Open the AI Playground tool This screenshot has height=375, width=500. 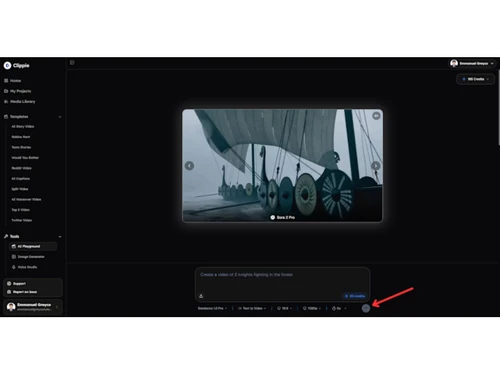point(33,246)
